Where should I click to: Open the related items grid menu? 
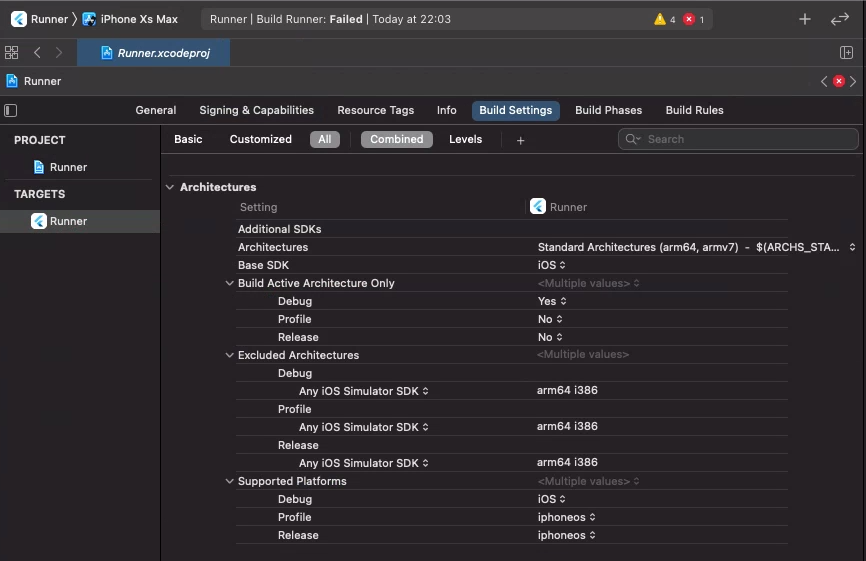[12, 52]
